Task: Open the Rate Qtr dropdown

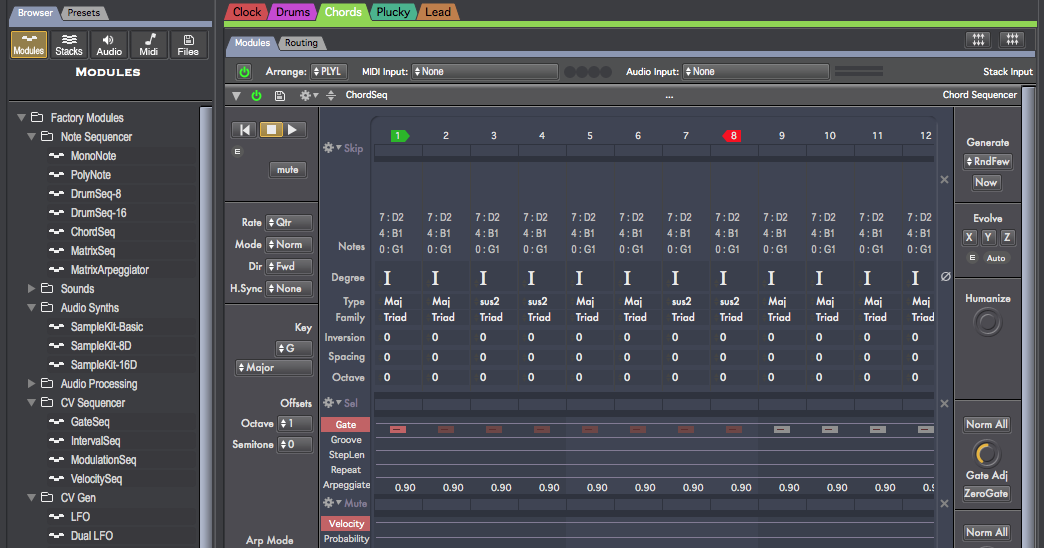Action: (289, 222)
